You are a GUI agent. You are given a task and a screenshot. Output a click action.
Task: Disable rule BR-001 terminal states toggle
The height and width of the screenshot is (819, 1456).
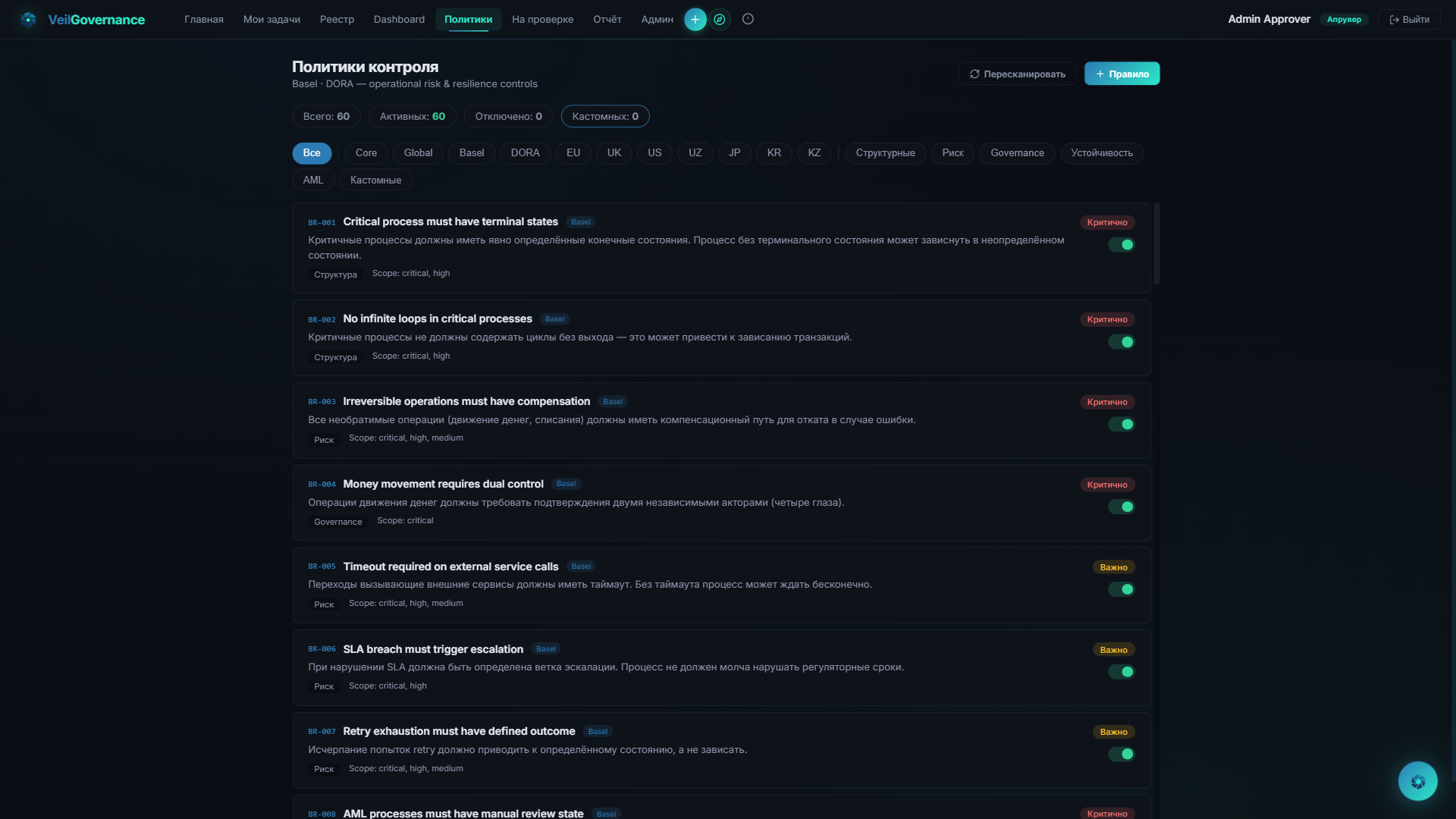point(1121,244)
